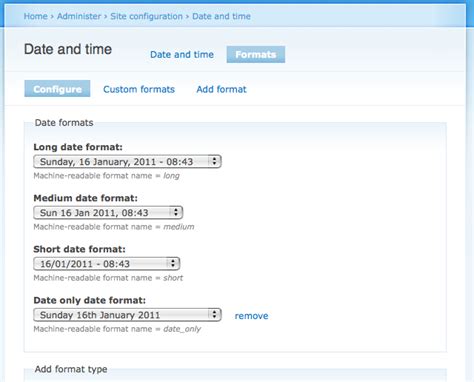
Task: Click the Short date format stepper arrows
Action: [x=173, y=264]
